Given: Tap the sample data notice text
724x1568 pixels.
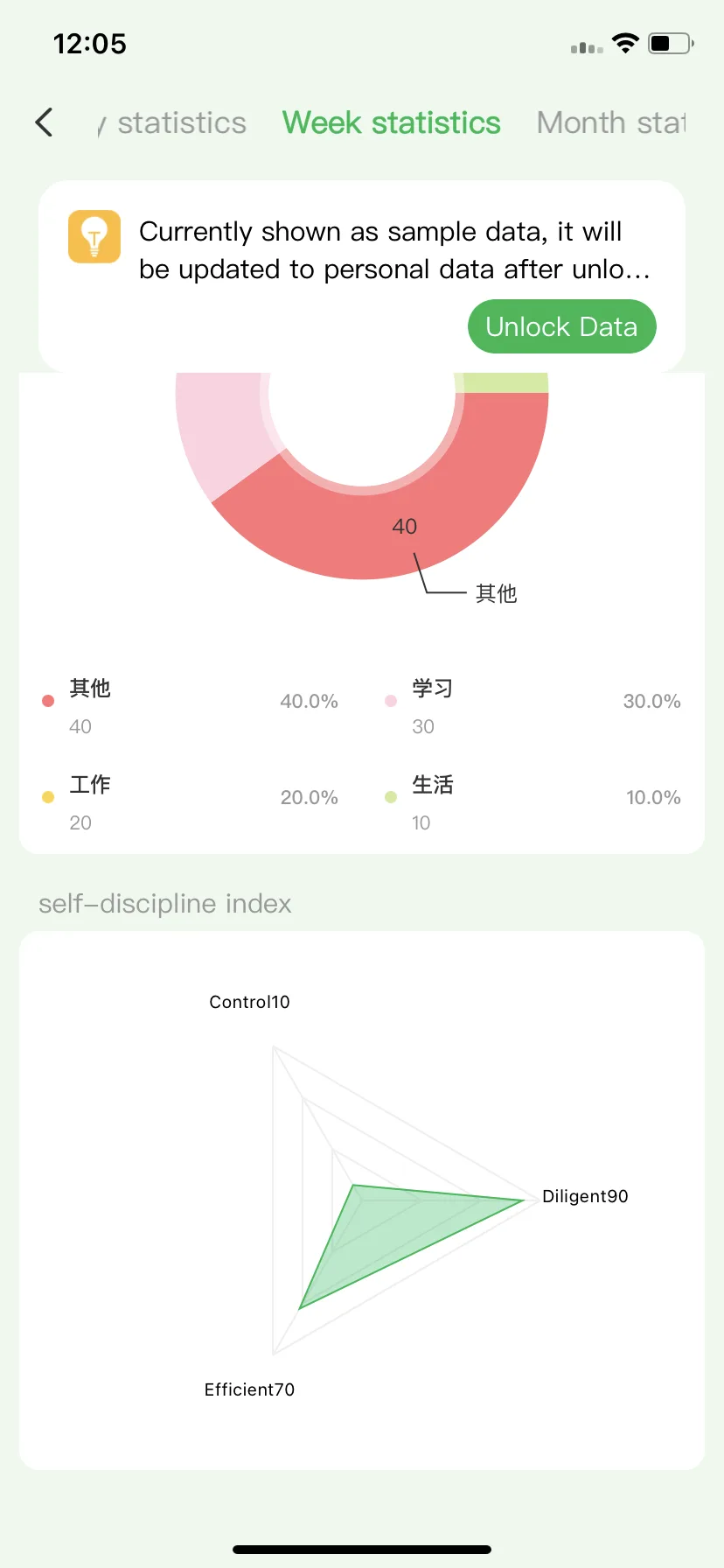Looking at the screenshot, I should pyautogui.click(x=394, y=250).
